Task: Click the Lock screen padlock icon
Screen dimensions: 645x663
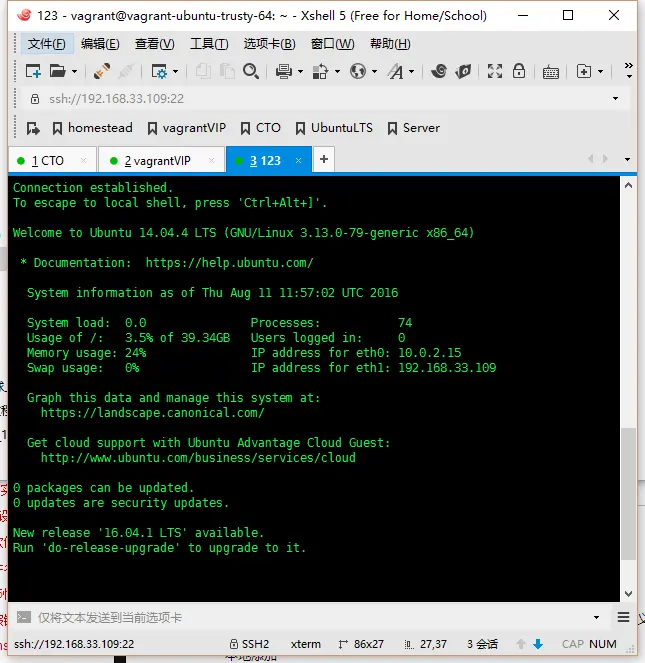Action: pyautogui.click(x=519, y=71)
